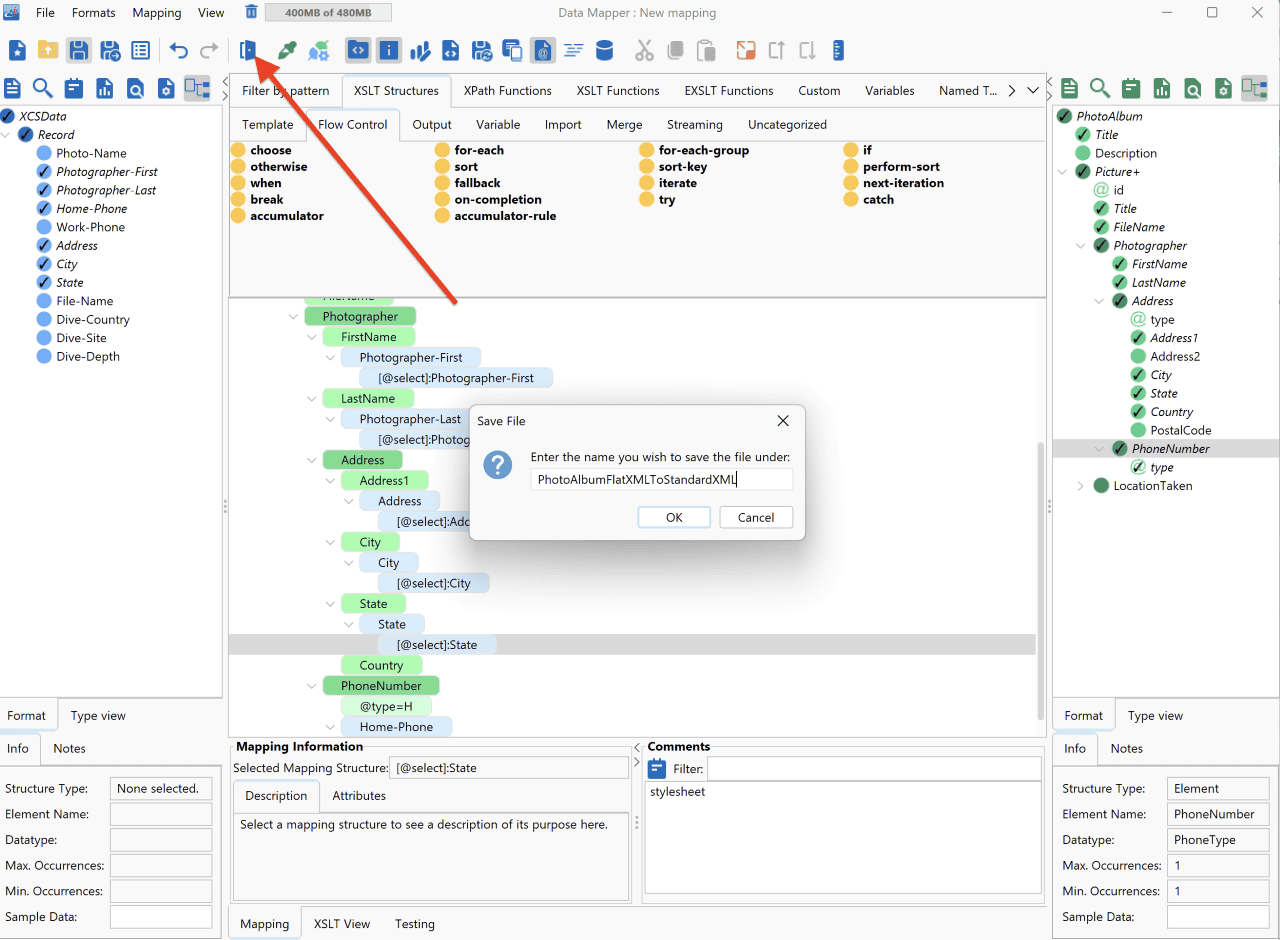Screen dimensions: 1280x940
Task: Click Cancel in the Save File dialog
Action: point(756,517)
